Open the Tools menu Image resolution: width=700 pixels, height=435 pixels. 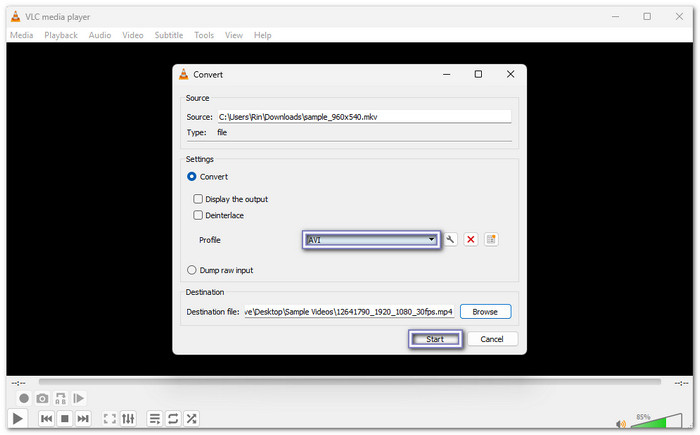tap(204, 35)
